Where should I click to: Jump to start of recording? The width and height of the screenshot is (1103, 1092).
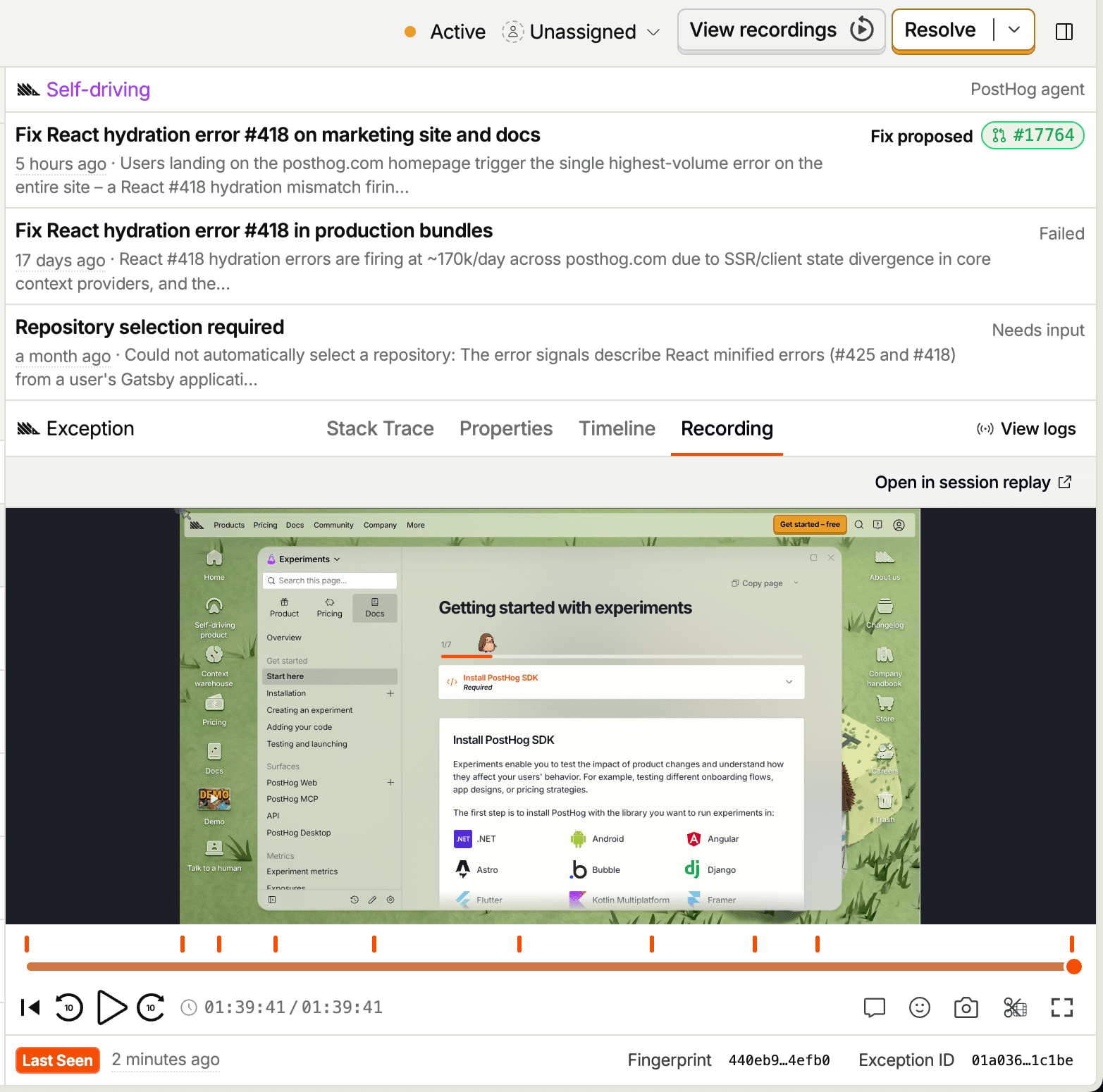[30, 1007]
